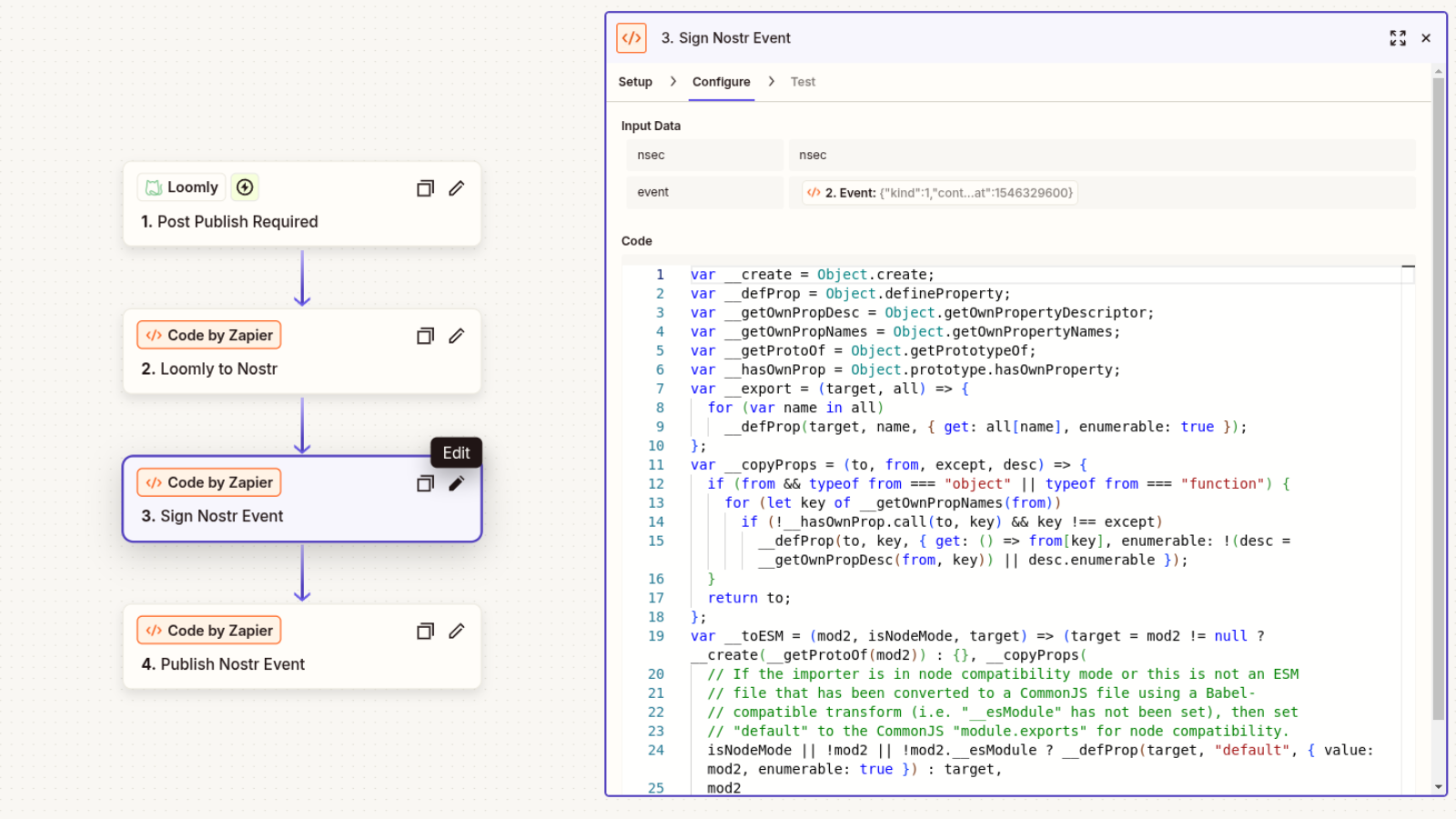Click Code by Zapier badge in step 4
This screenshot has width=1456, height=819.
tap(209, 631)
